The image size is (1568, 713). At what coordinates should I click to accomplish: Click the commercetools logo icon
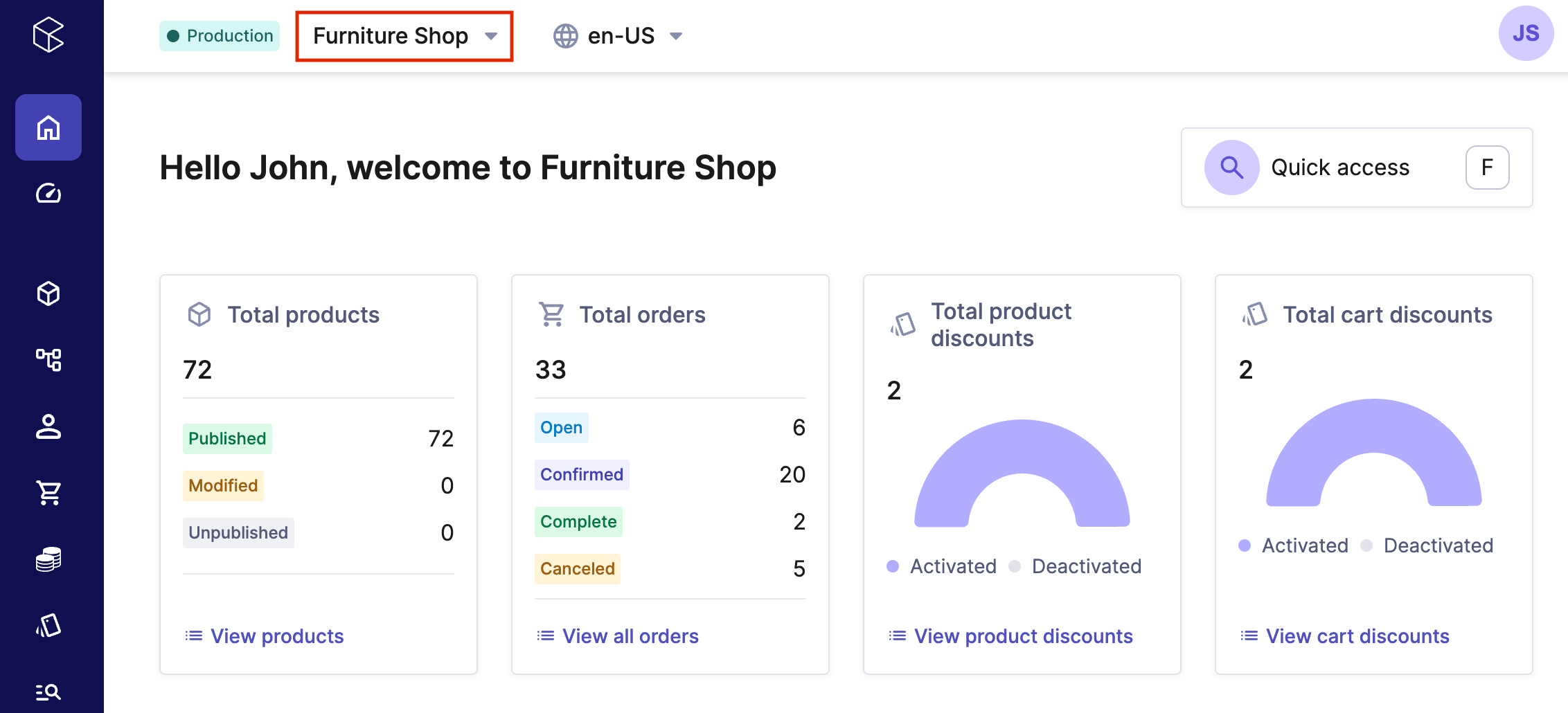click(x=48, y=35)
